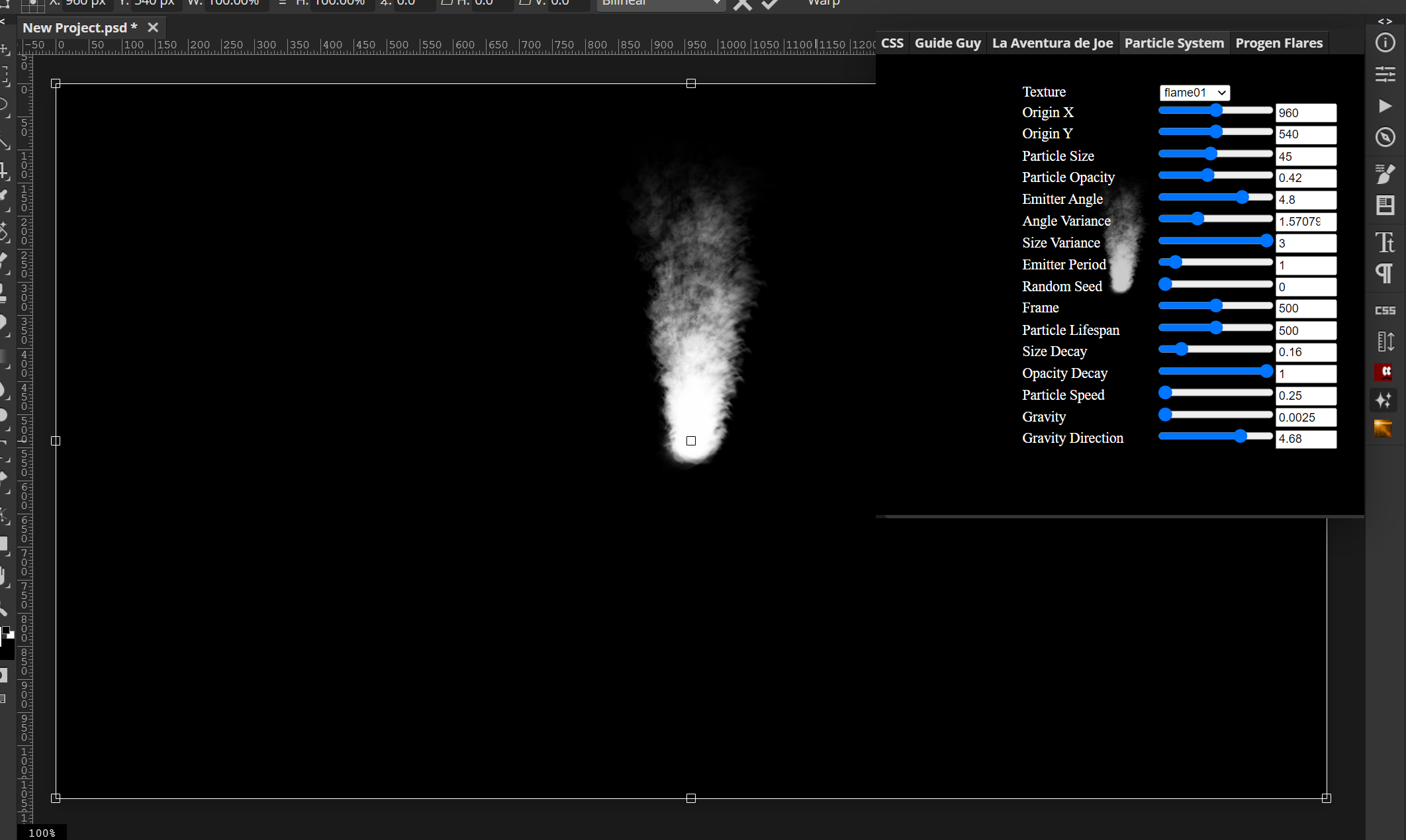
Task: Confirm the transform with the checkmark button
Action: [x=769, y=5]
